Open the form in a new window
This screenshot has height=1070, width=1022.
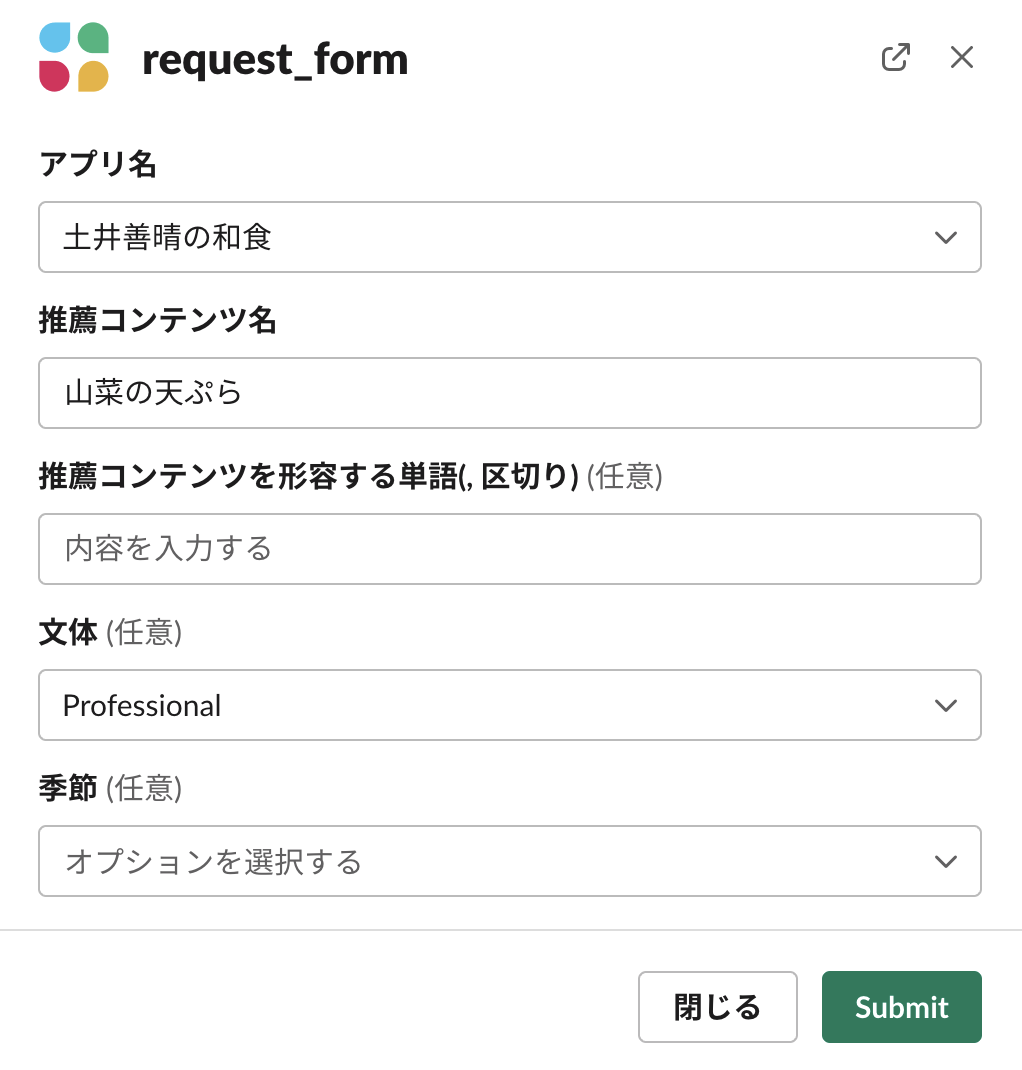point(895,58)
